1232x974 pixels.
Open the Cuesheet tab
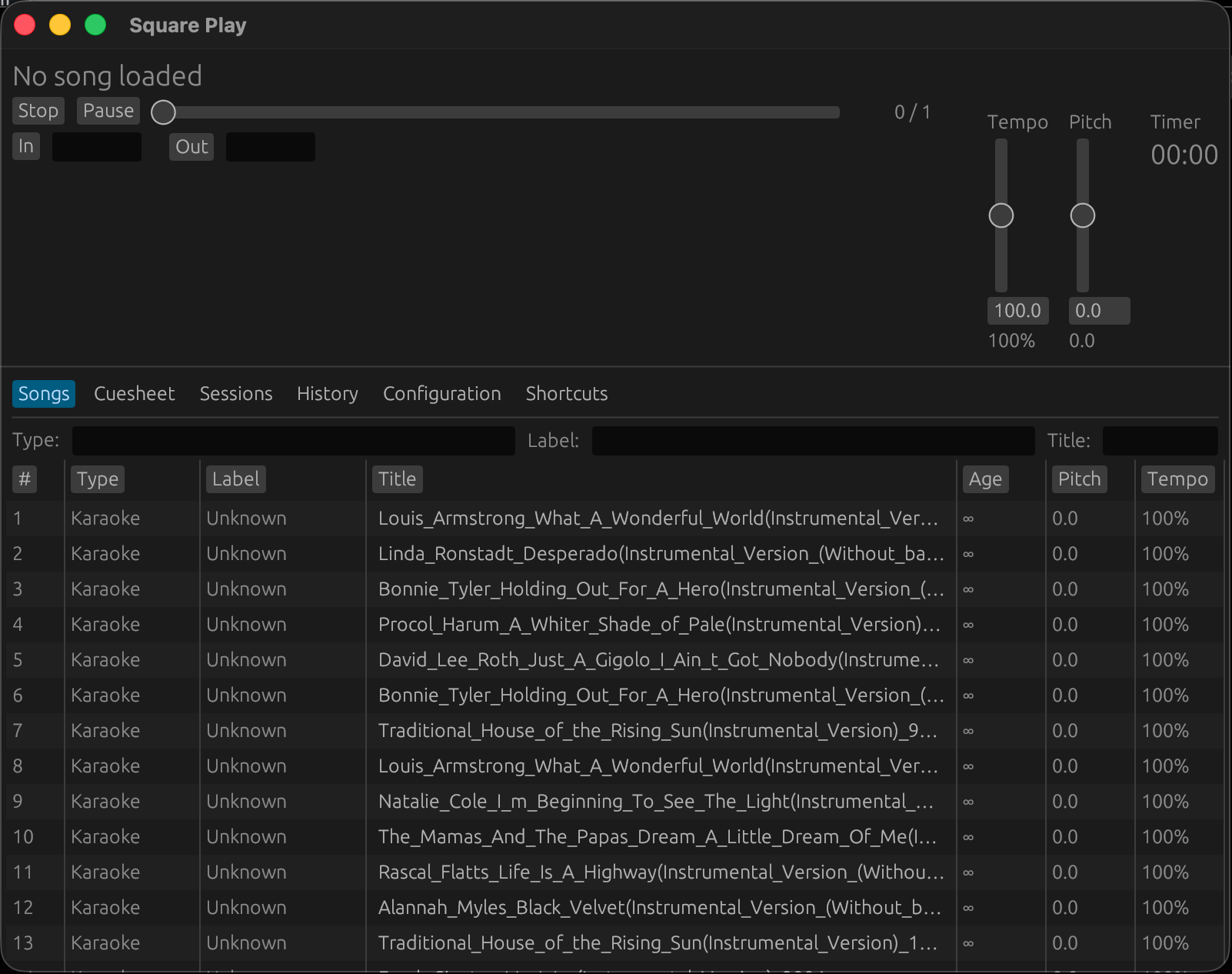134,394
